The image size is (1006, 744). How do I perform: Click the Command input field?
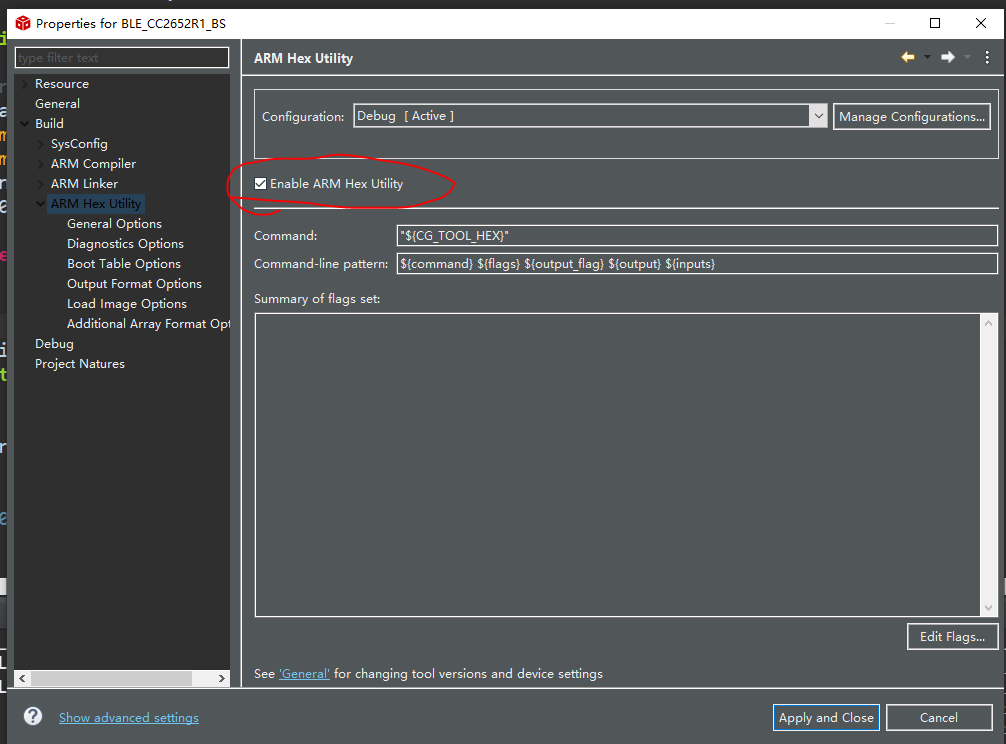[x=697, y=236]
